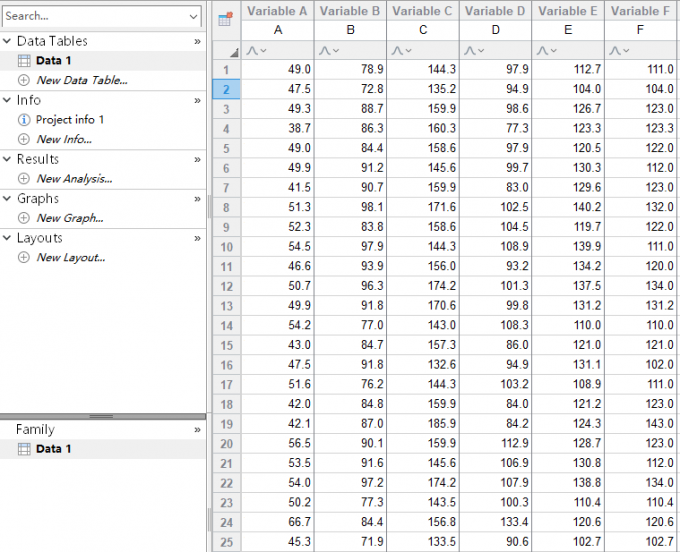The image size is (680, 552).
Task: Click the plus icon beside New Analysis
Action: pyautogui.click(x=24, y=179)
